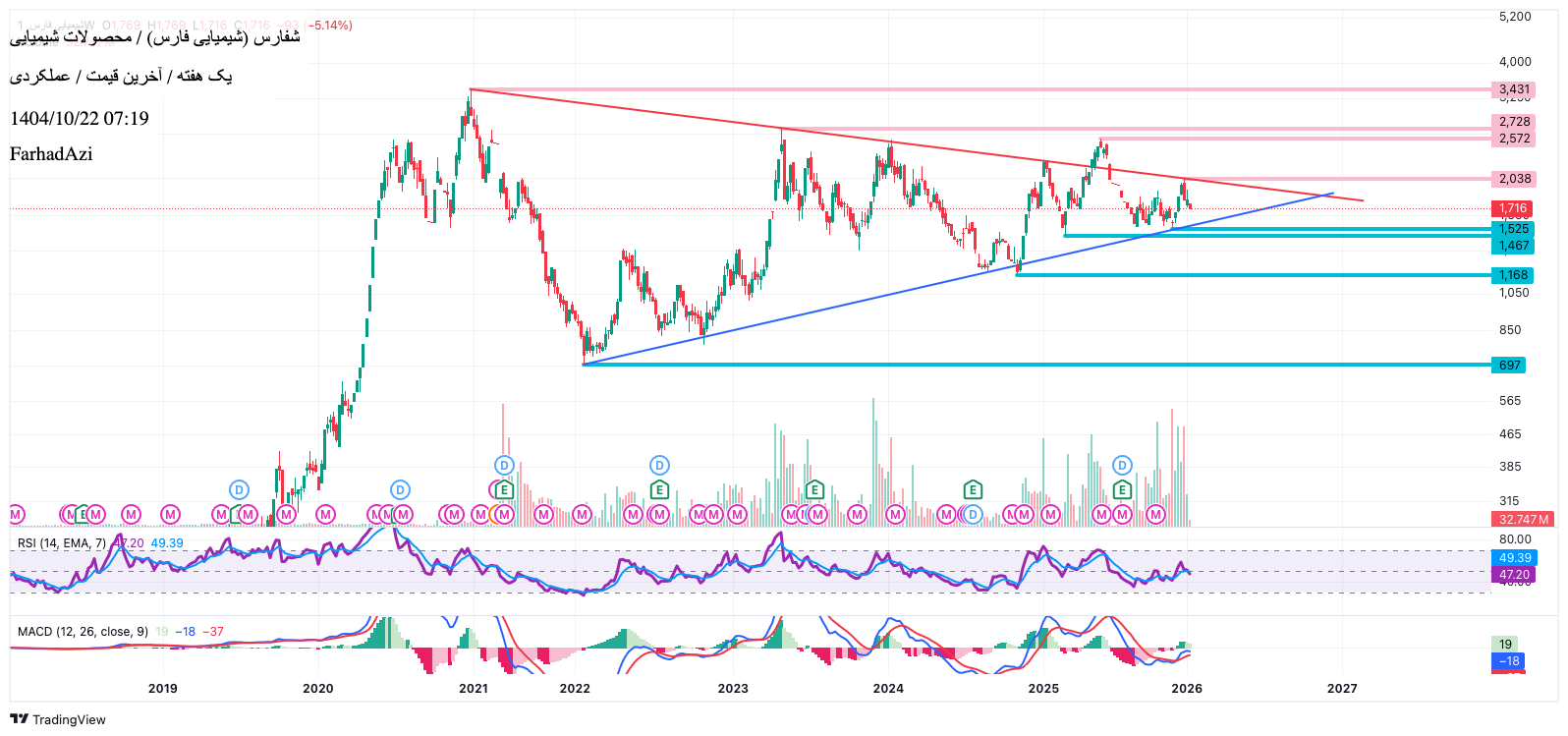Screen dimensions: 1568x736
Task: Click the TradingView logo
Action: (x=57, y=719)
